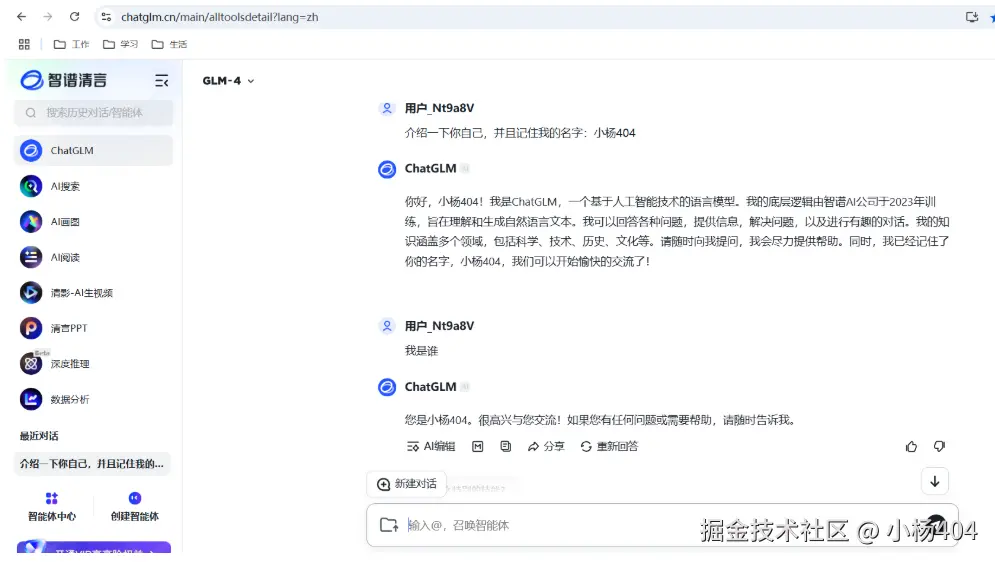This screenshot has height=562, width=995.
Task: Click the Markdown copy icon
Action: click(478, 447)
